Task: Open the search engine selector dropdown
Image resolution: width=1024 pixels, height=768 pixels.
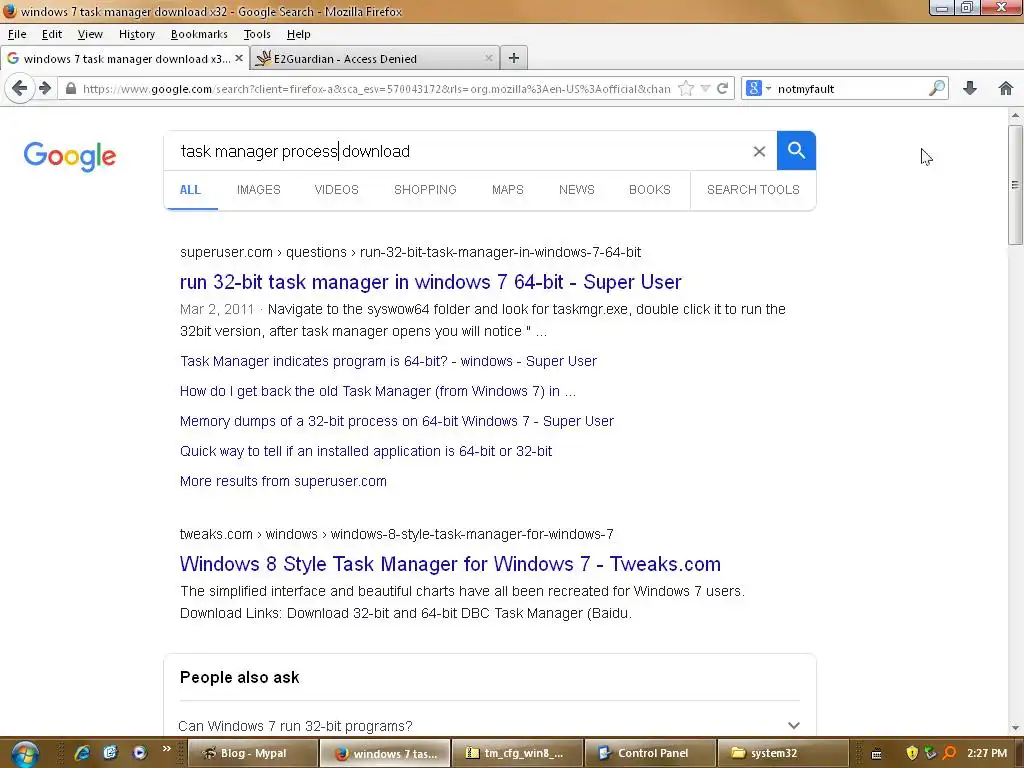Action: tap(758, 88)
